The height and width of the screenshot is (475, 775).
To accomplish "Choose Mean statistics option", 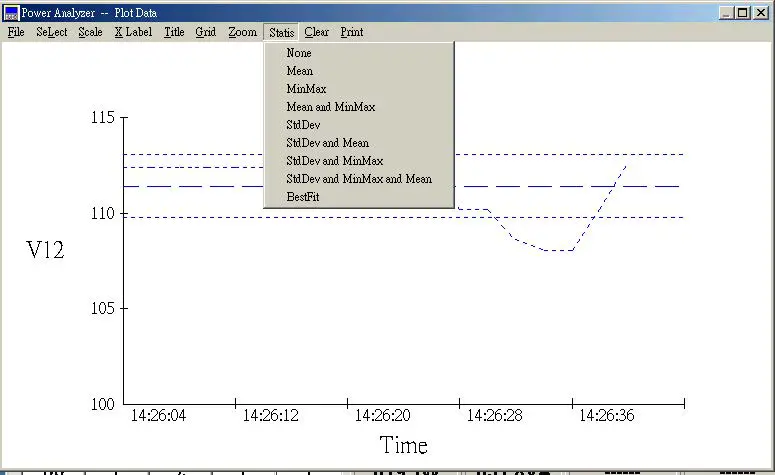I will tap(359, 71).
